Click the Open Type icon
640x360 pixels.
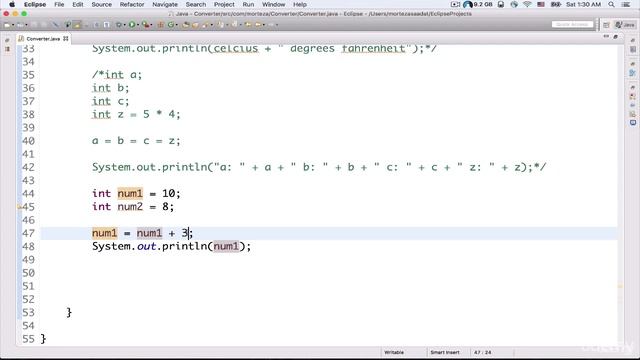click(x=186, y=25)
